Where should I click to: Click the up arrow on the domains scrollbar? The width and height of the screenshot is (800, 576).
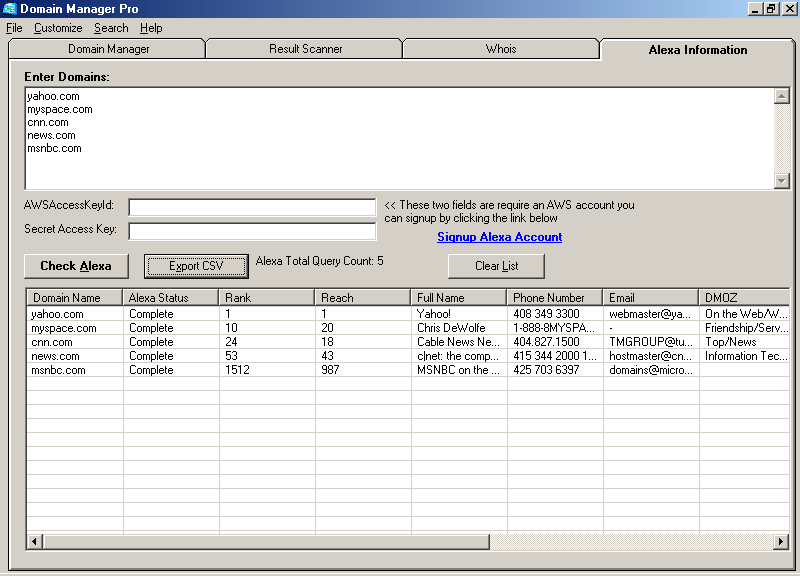point(784,95)
